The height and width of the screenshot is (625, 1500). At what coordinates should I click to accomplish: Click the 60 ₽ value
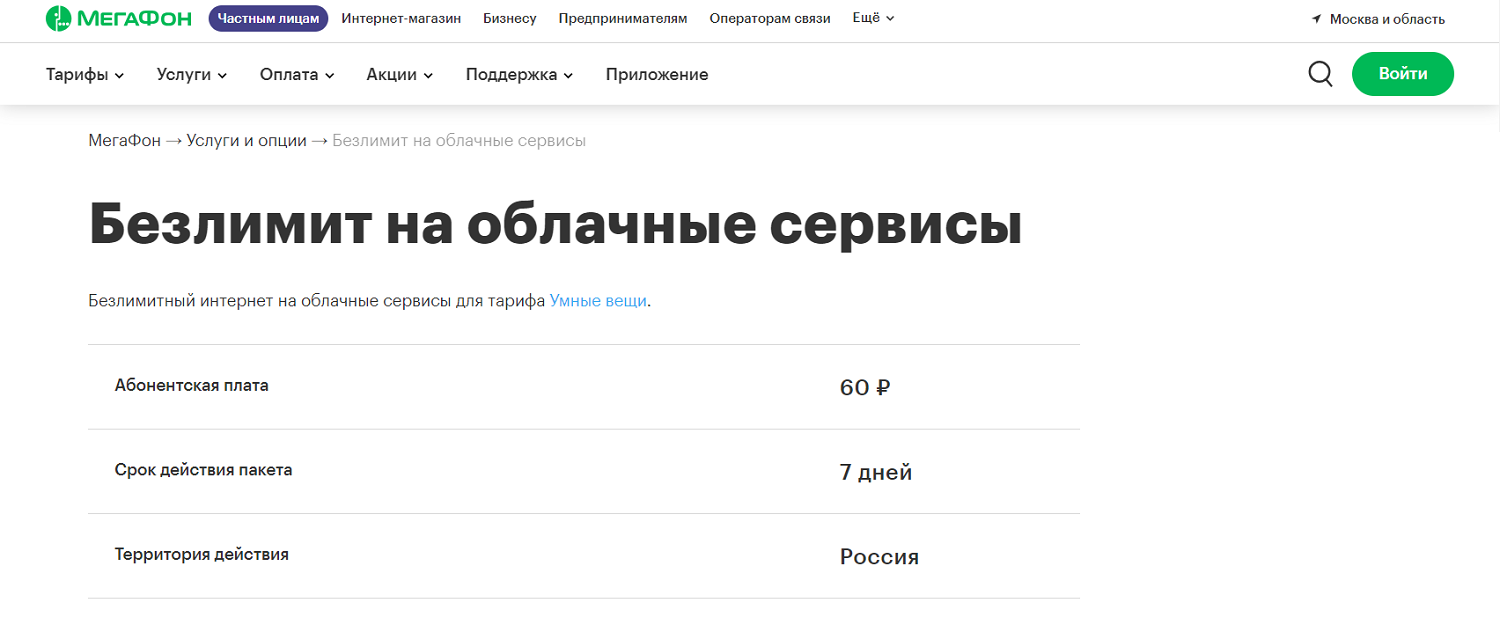point(865,388)
